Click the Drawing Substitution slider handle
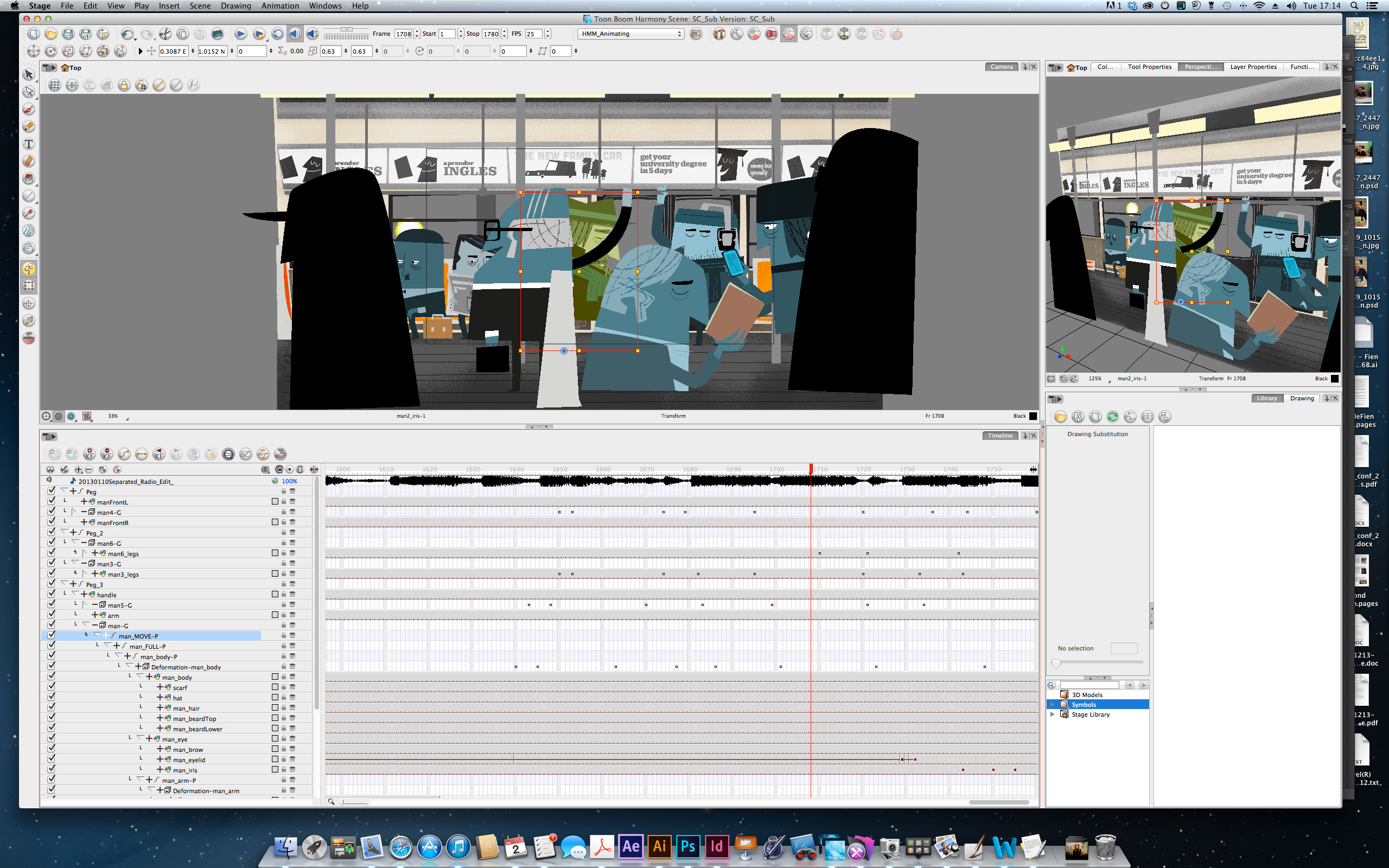The height and width of the screenshot is (868, 1389). coord(1055,664)
